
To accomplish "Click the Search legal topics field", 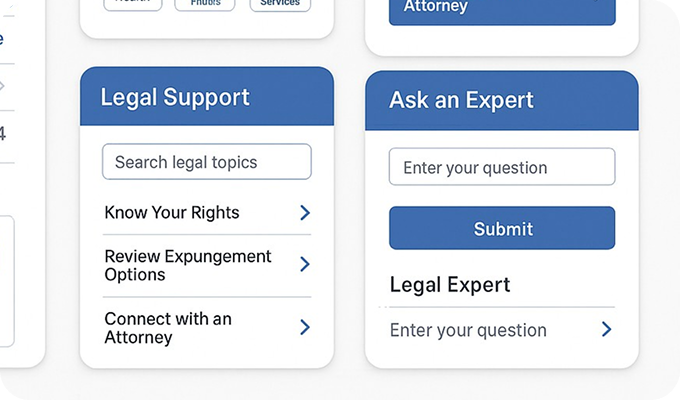I will pyautogui.click(x=207, y=162).
